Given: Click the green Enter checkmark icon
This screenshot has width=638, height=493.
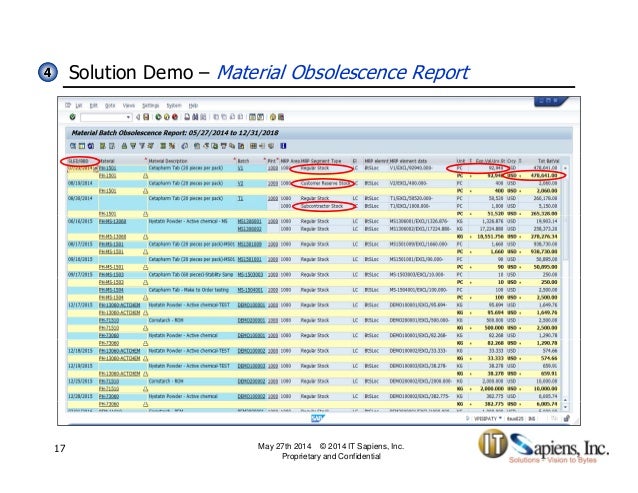Looking at the screenshot, I should [72, 117].
